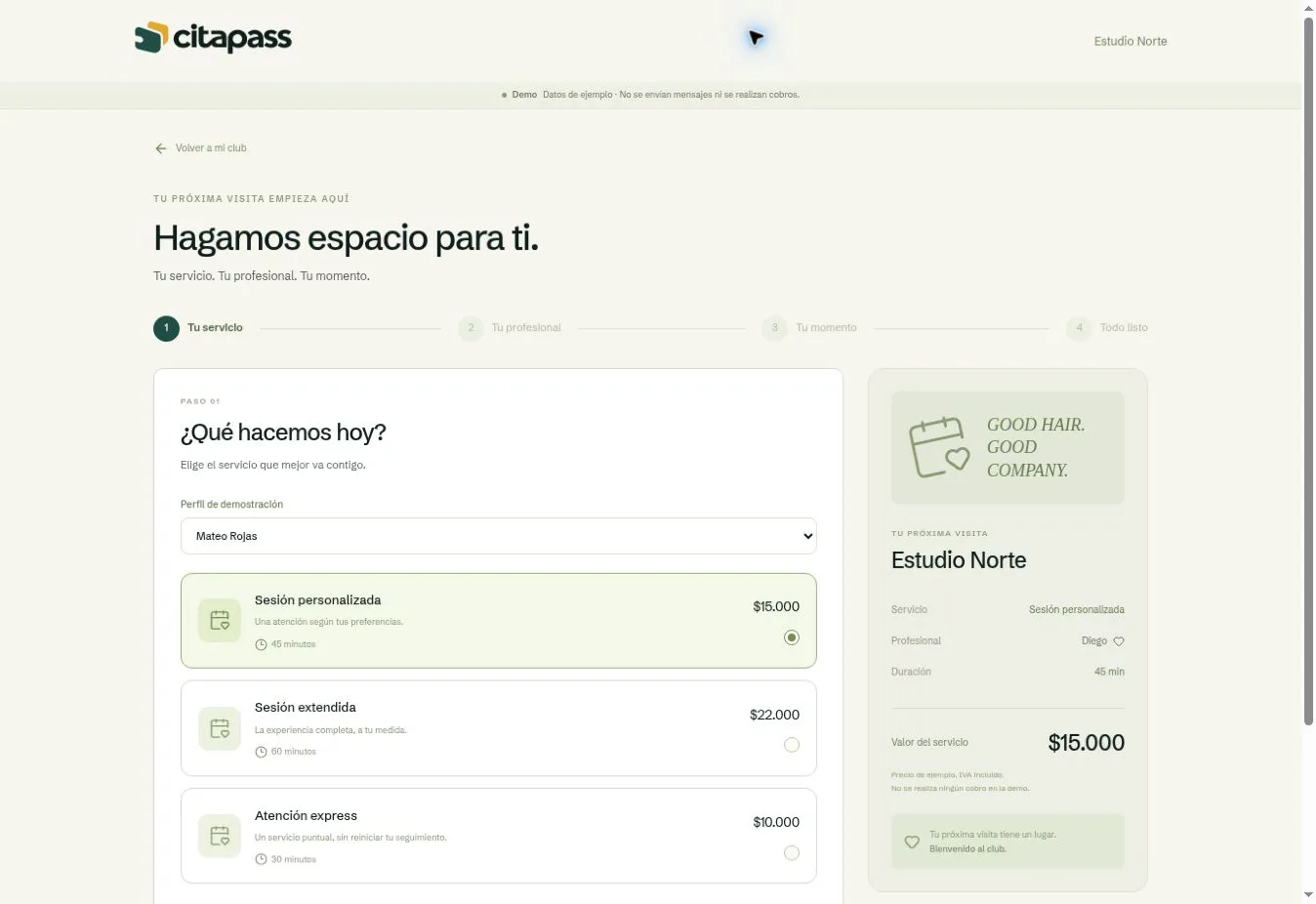Click the Hagamos espacio para ti. headline
The height and width of the screenshot is (904, 1316).
click(346, 238)
